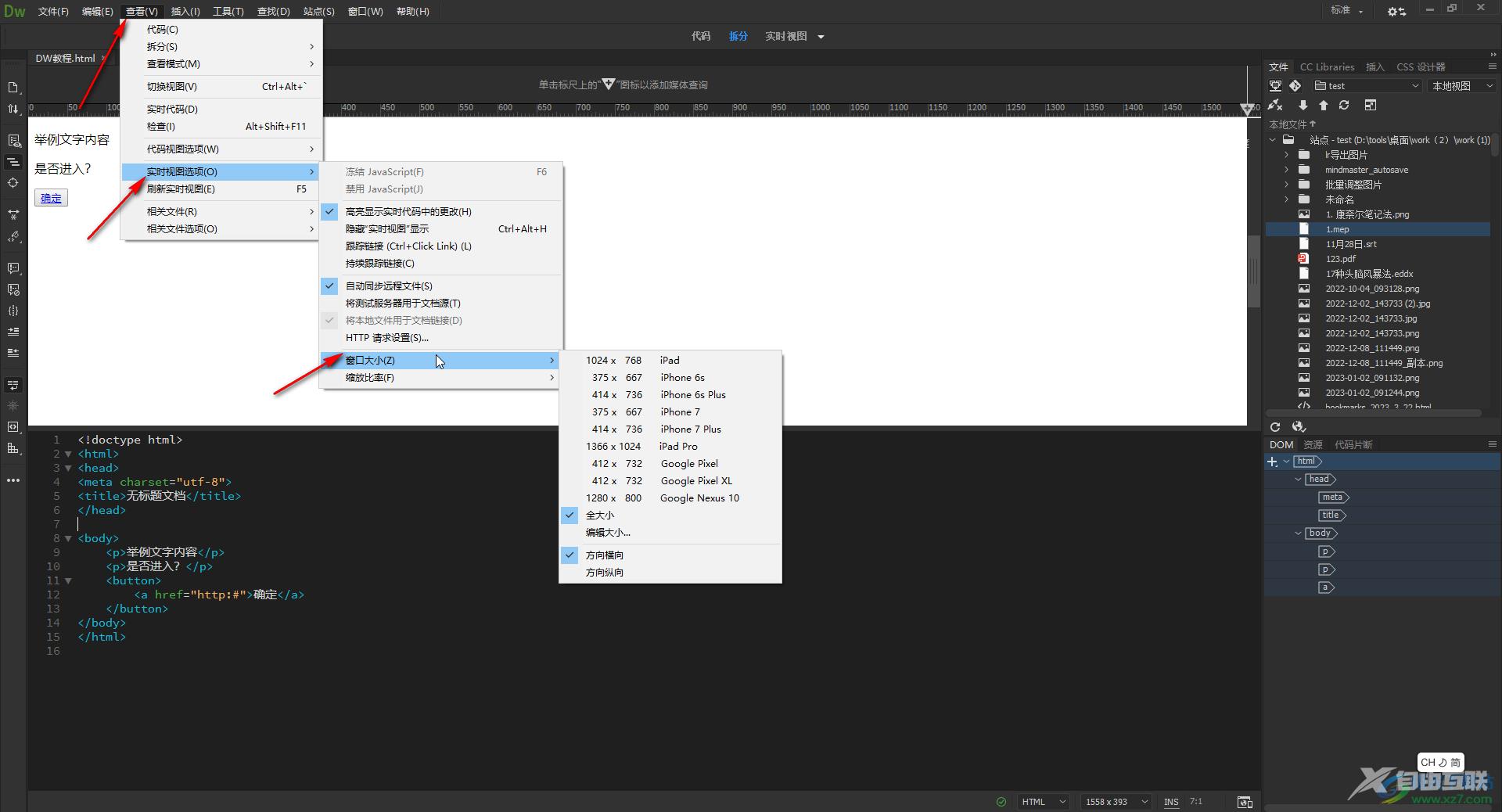Image resolution: width=1502 pixels, height=812 pixels.
Task: Click the outdent code icon
Action: click(13, 353)
